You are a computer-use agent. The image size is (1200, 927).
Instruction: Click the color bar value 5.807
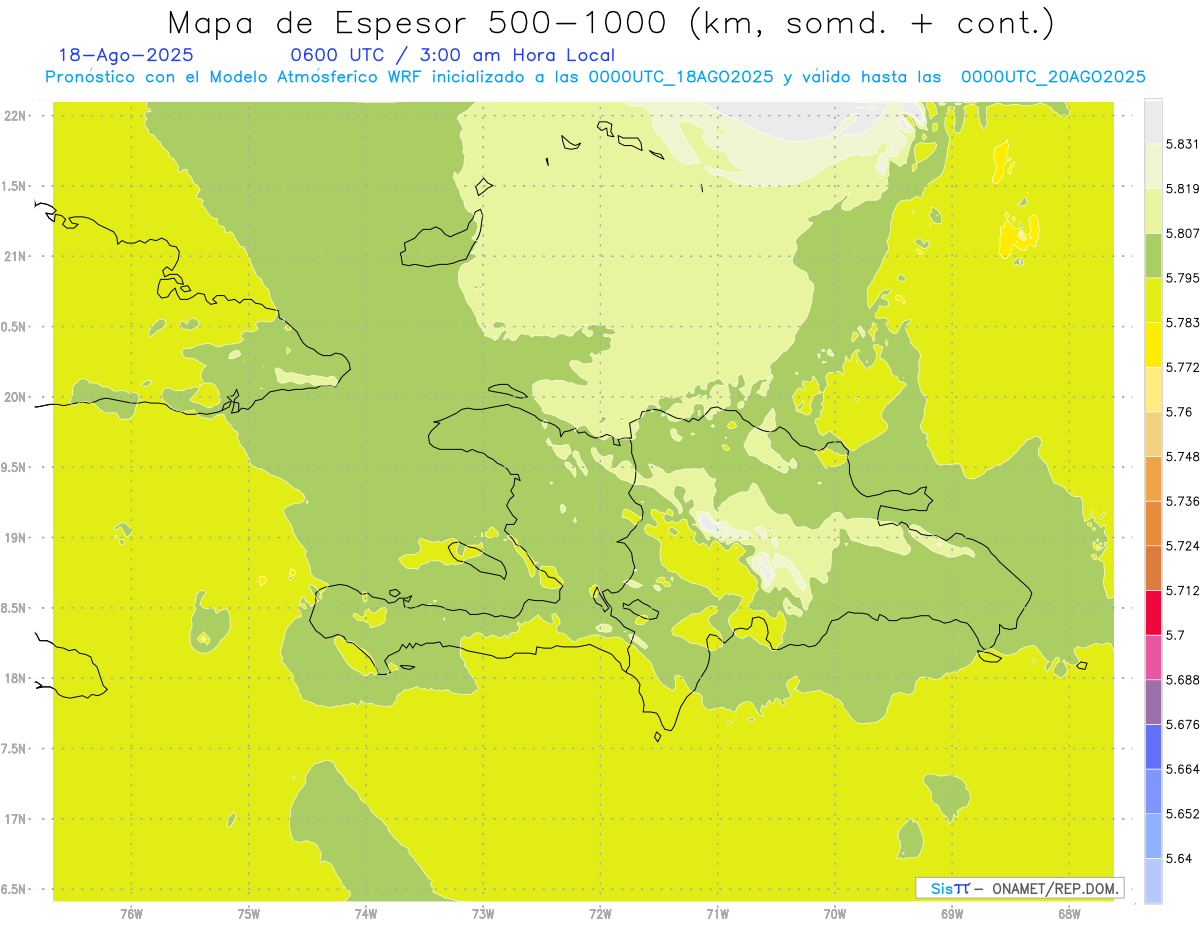coord(1182,233)
